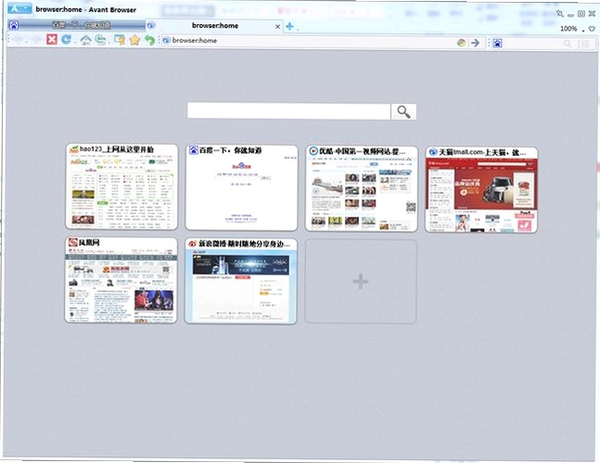The width and height of the screenshot is (600, 463).
Task: Open the Baidu 百度一下 speed dial thumbnail
Action: pos(241,187)
